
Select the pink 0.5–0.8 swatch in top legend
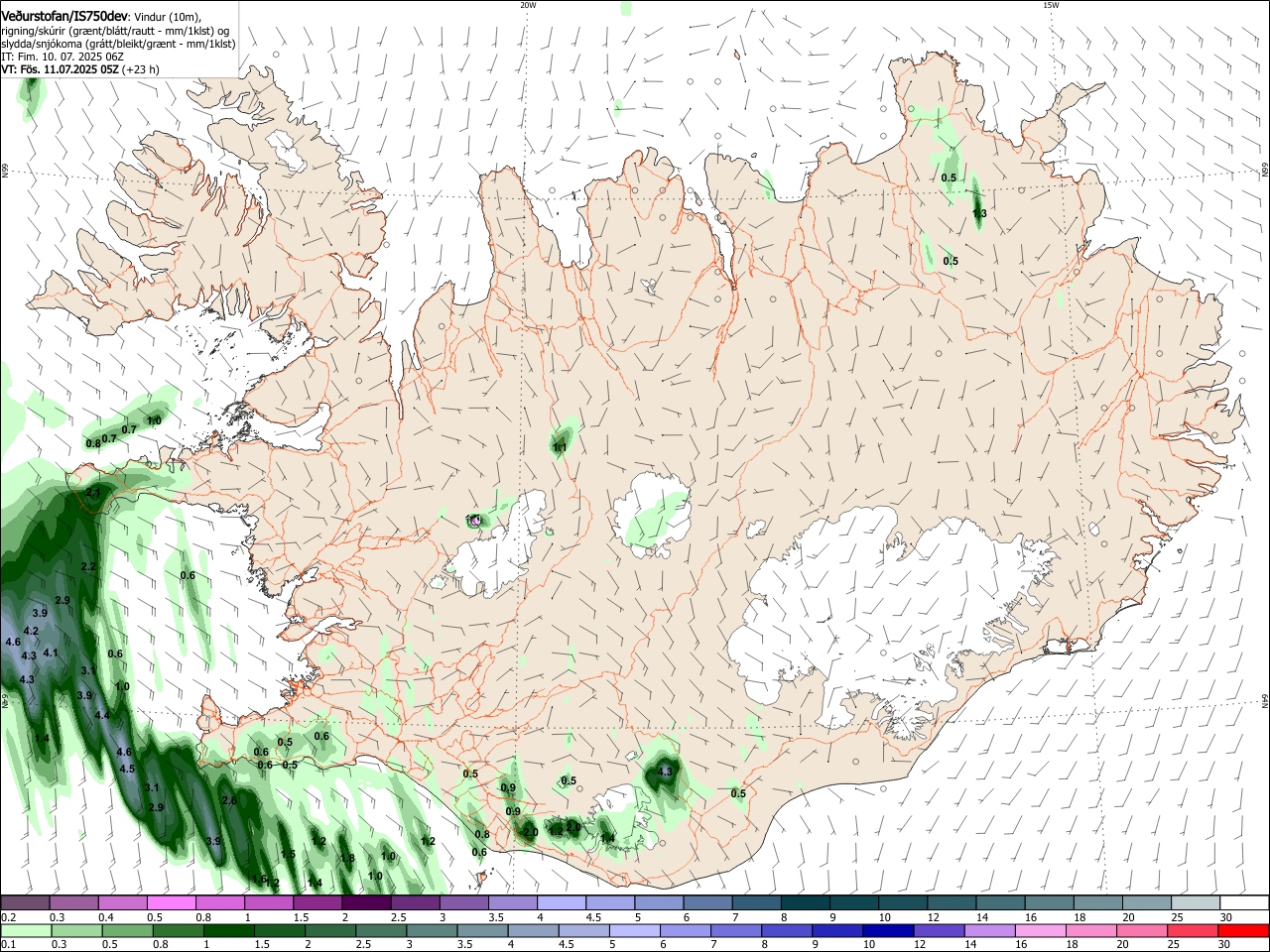[x=171, y=903]
